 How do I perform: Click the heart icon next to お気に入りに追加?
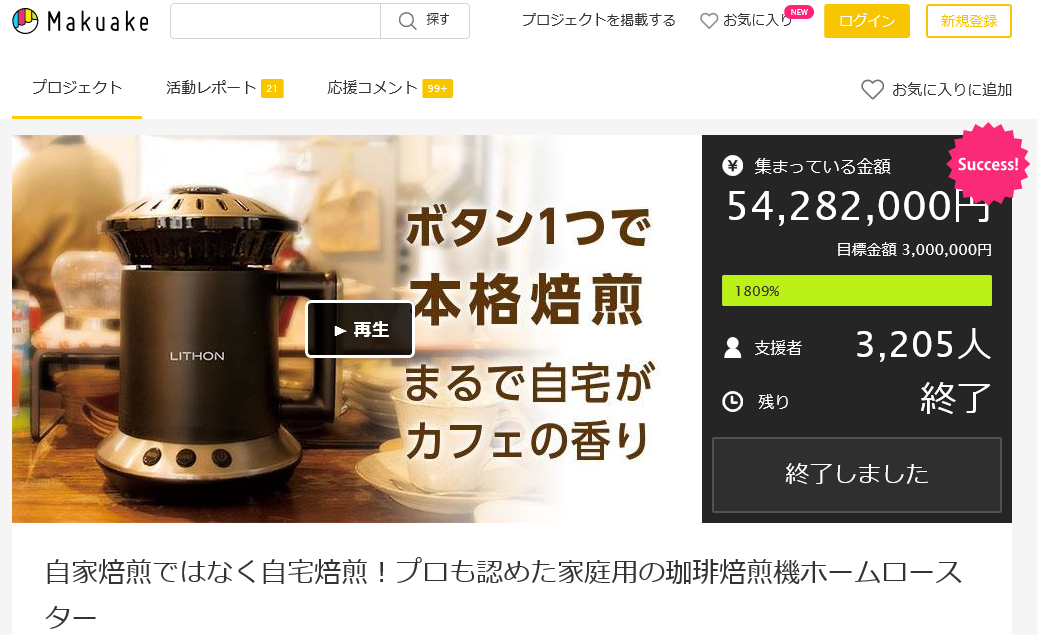point(872,89)
